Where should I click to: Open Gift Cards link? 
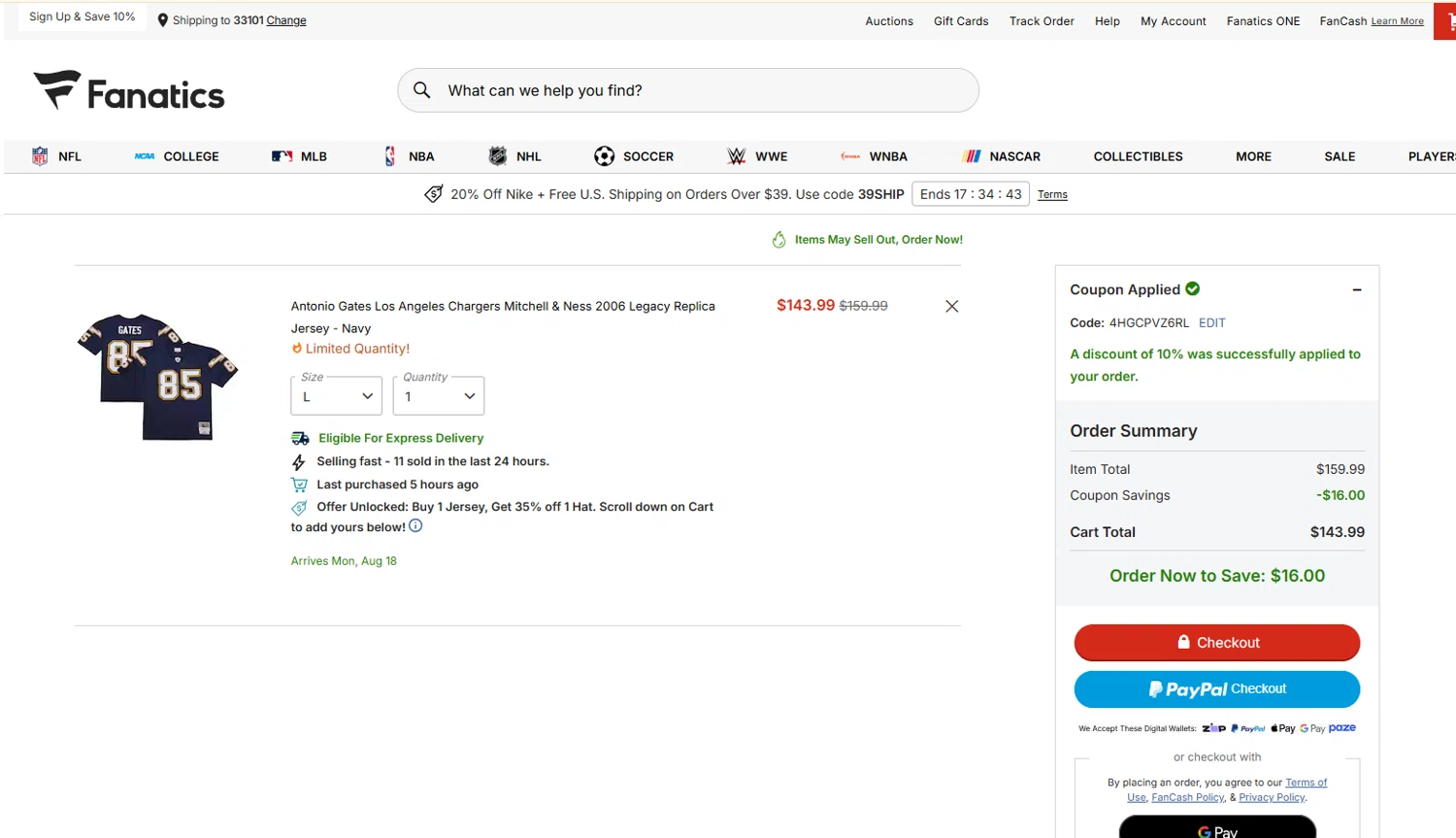click(961, 21)
